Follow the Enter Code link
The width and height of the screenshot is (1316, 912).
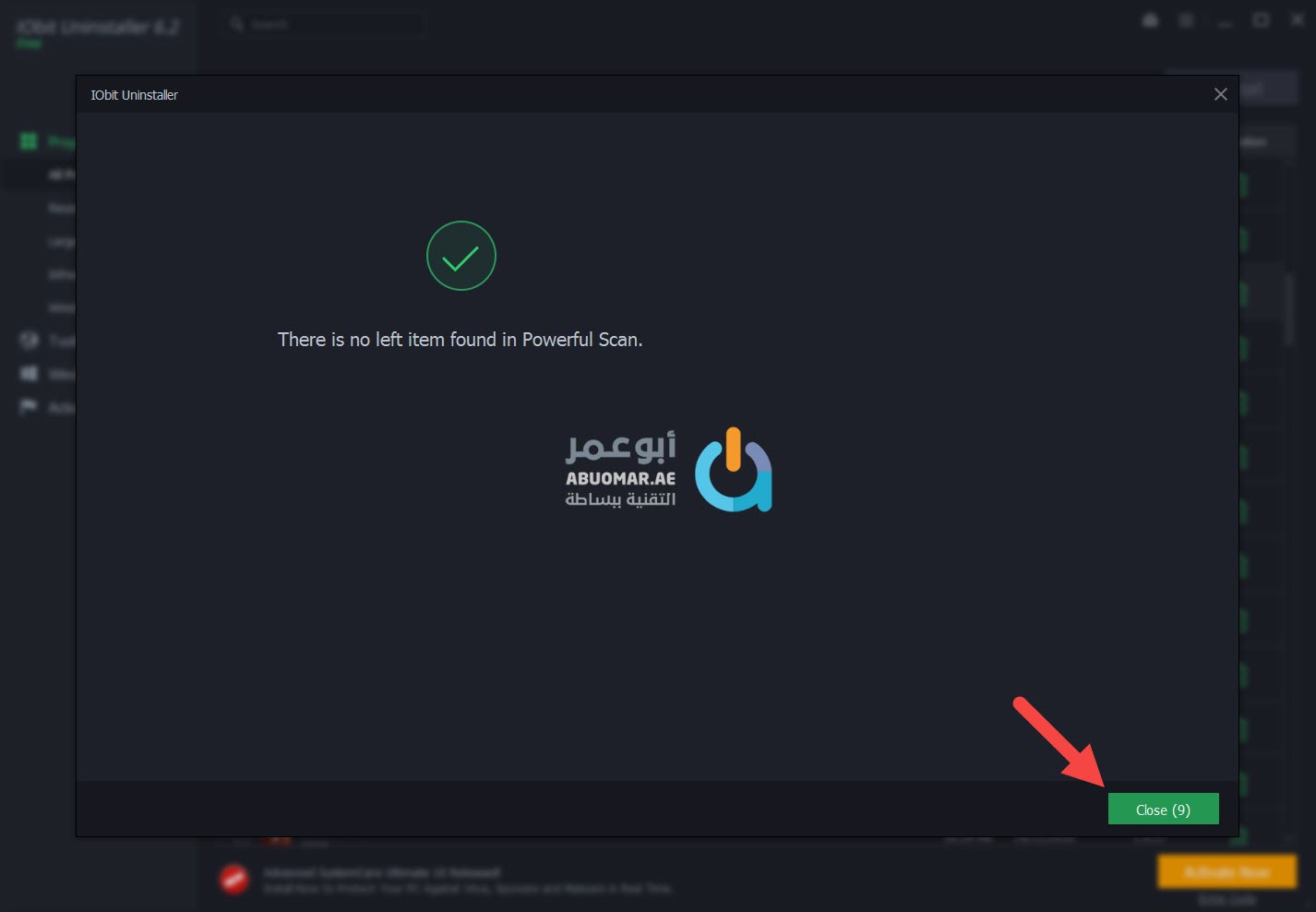1226,900
